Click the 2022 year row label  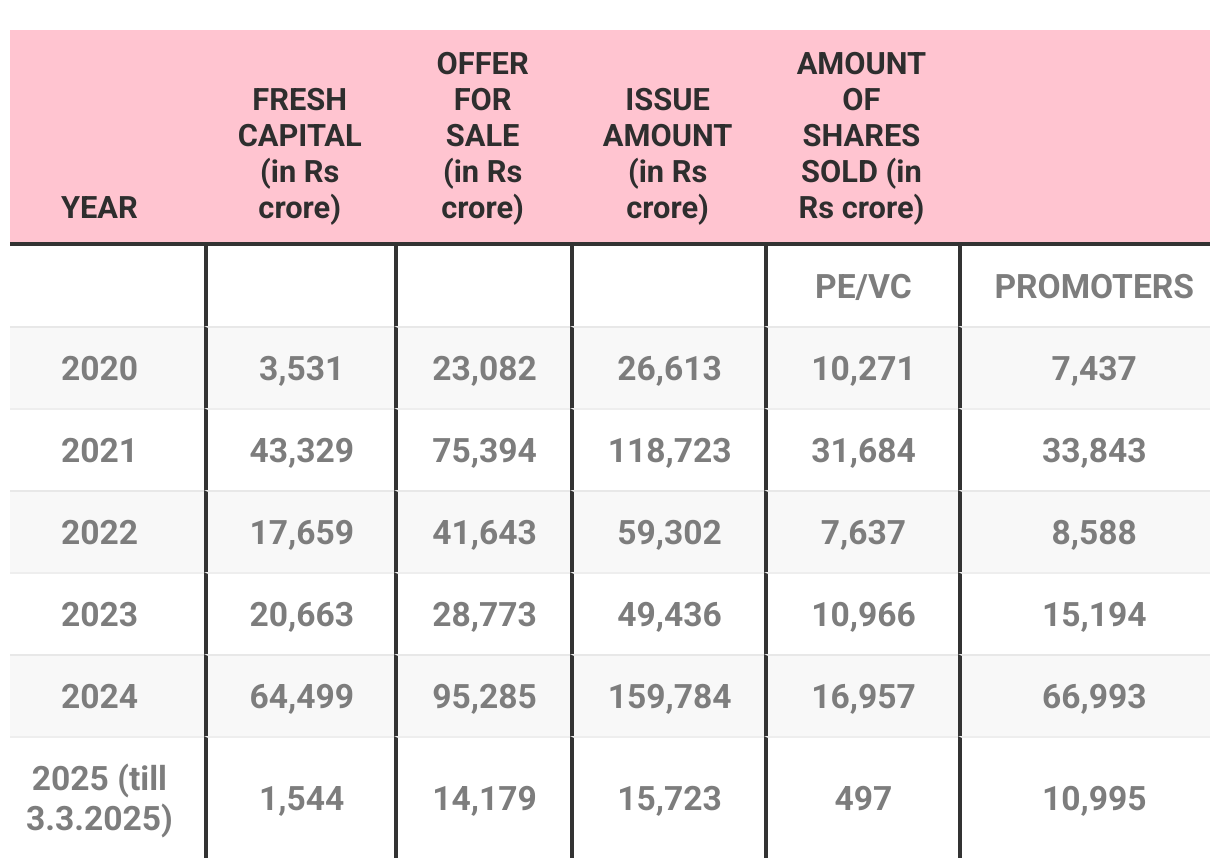tap(99, 532)
